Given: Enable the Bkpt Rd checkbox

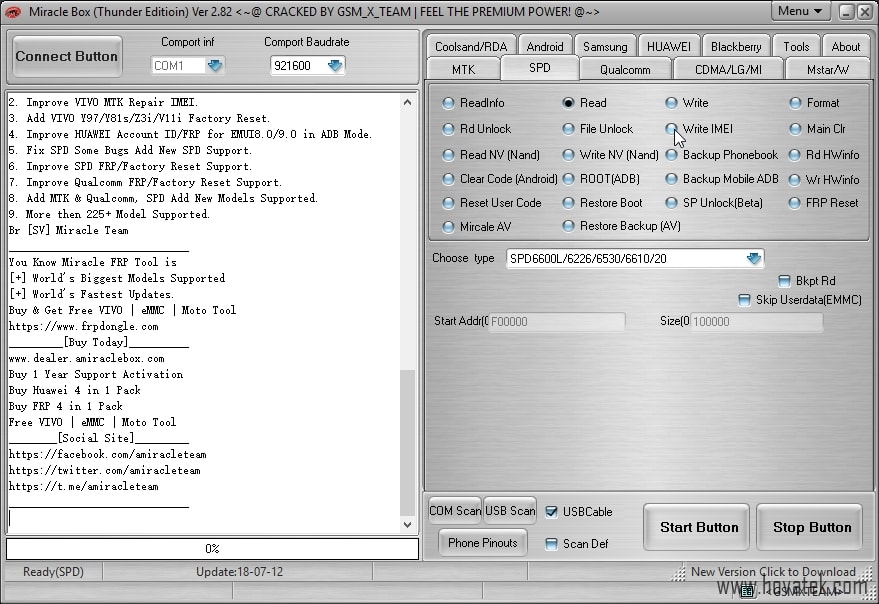Looking at the screenshot, I should click(785, 281).
